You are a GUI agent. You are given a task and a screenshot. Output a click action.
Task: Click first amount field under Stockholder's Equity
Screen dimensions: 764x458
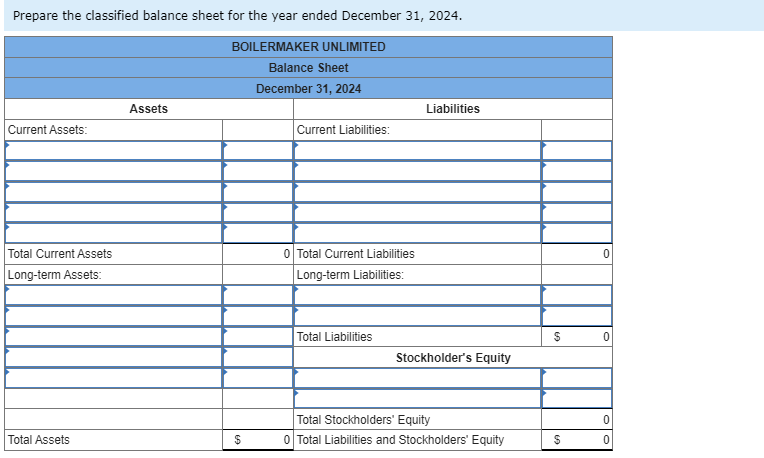coord(577,378)
